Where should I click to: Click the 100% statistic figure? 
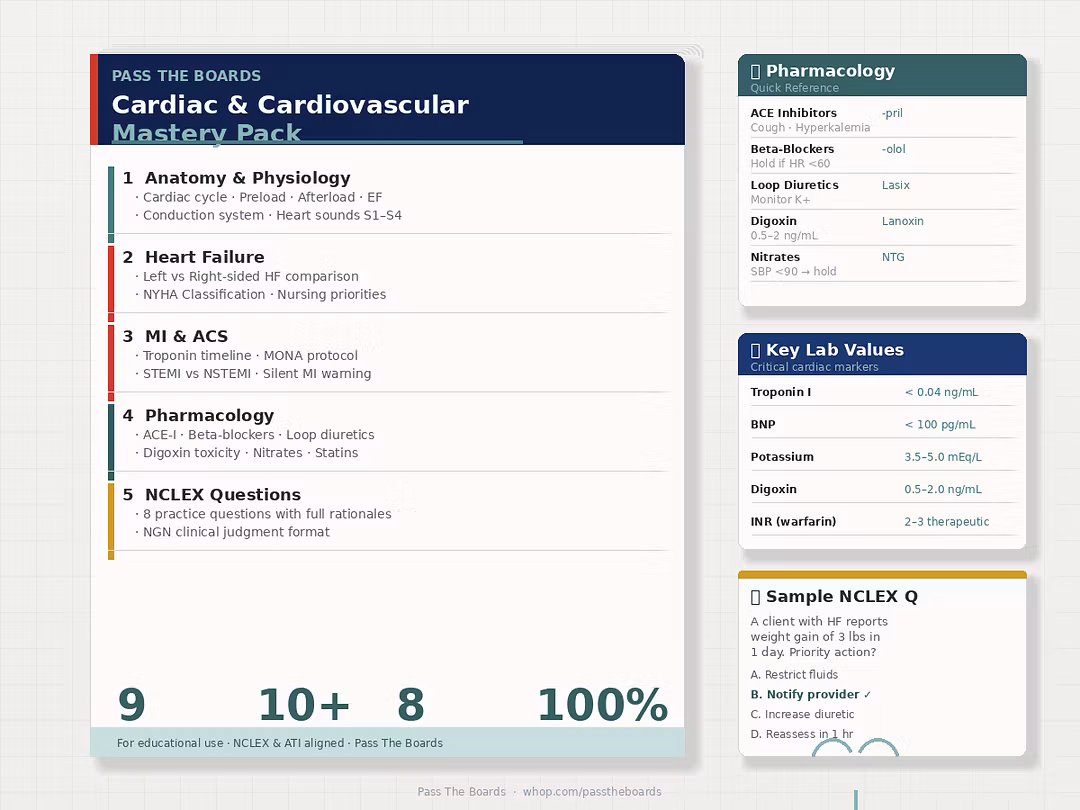tap(603, 705)
